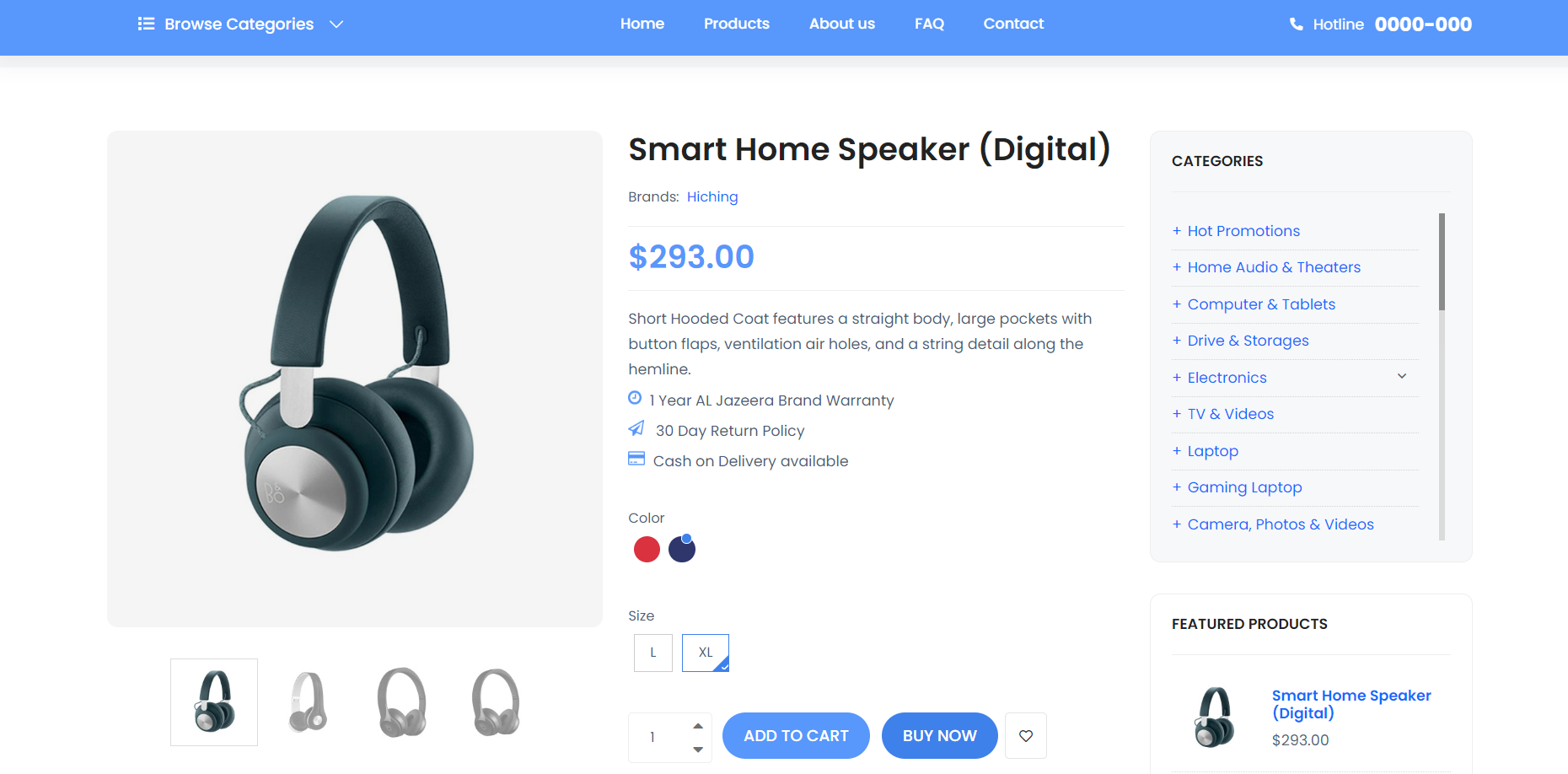Image resolution: width=1568 pixels, height=774 pixels.
Task: Expand the Electronics category chevron
Action: point(1402,376)
